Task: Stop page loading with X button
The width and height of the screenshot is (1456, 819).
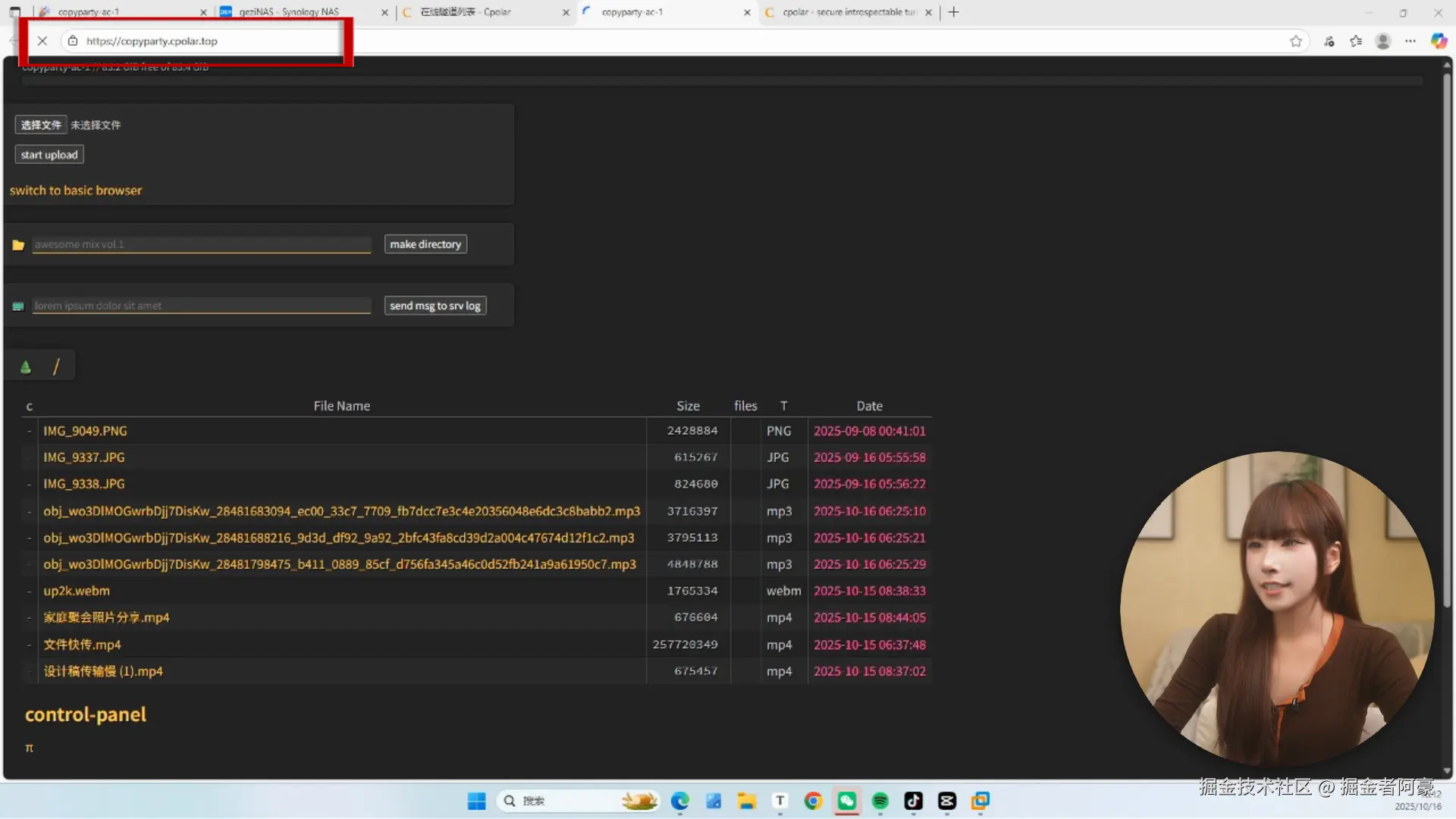Action: pos(42,41)
